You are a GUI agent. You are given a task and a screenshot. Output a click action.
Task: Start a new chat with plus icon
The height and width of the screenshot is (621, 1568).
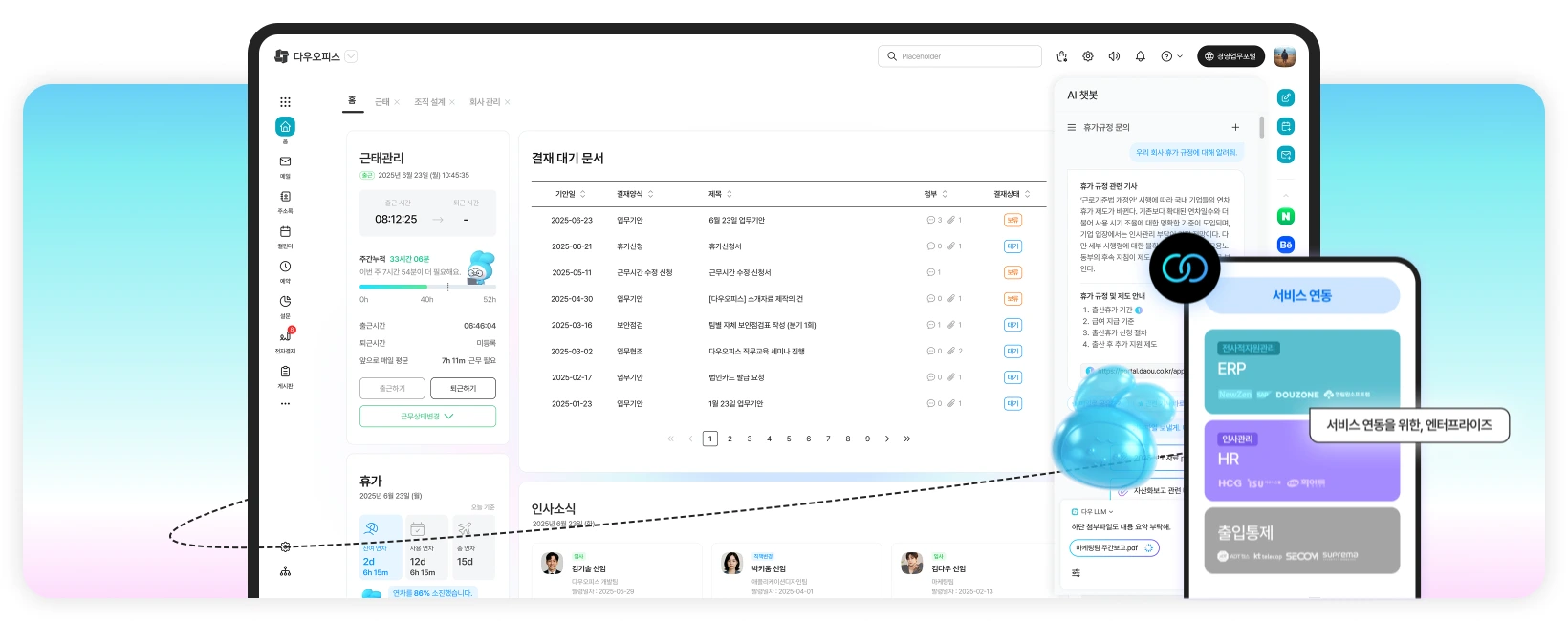pyautogui.click(x=1235, y=127)
